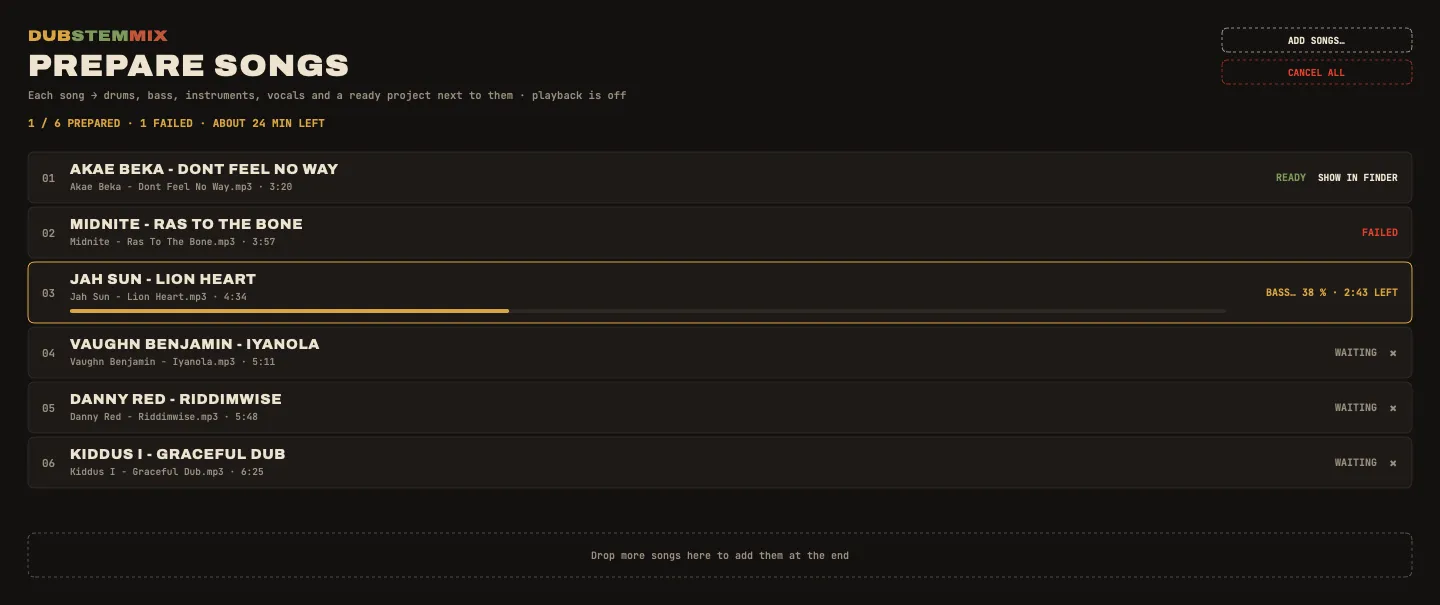Click row number 03
The width and height of the screenshot is (1440, 605).
point(48,294)
